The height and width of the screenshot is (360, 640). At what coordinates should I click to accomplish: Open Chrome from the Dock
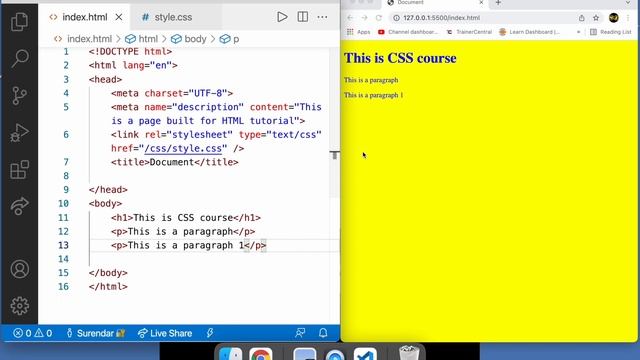pos(260,354)
